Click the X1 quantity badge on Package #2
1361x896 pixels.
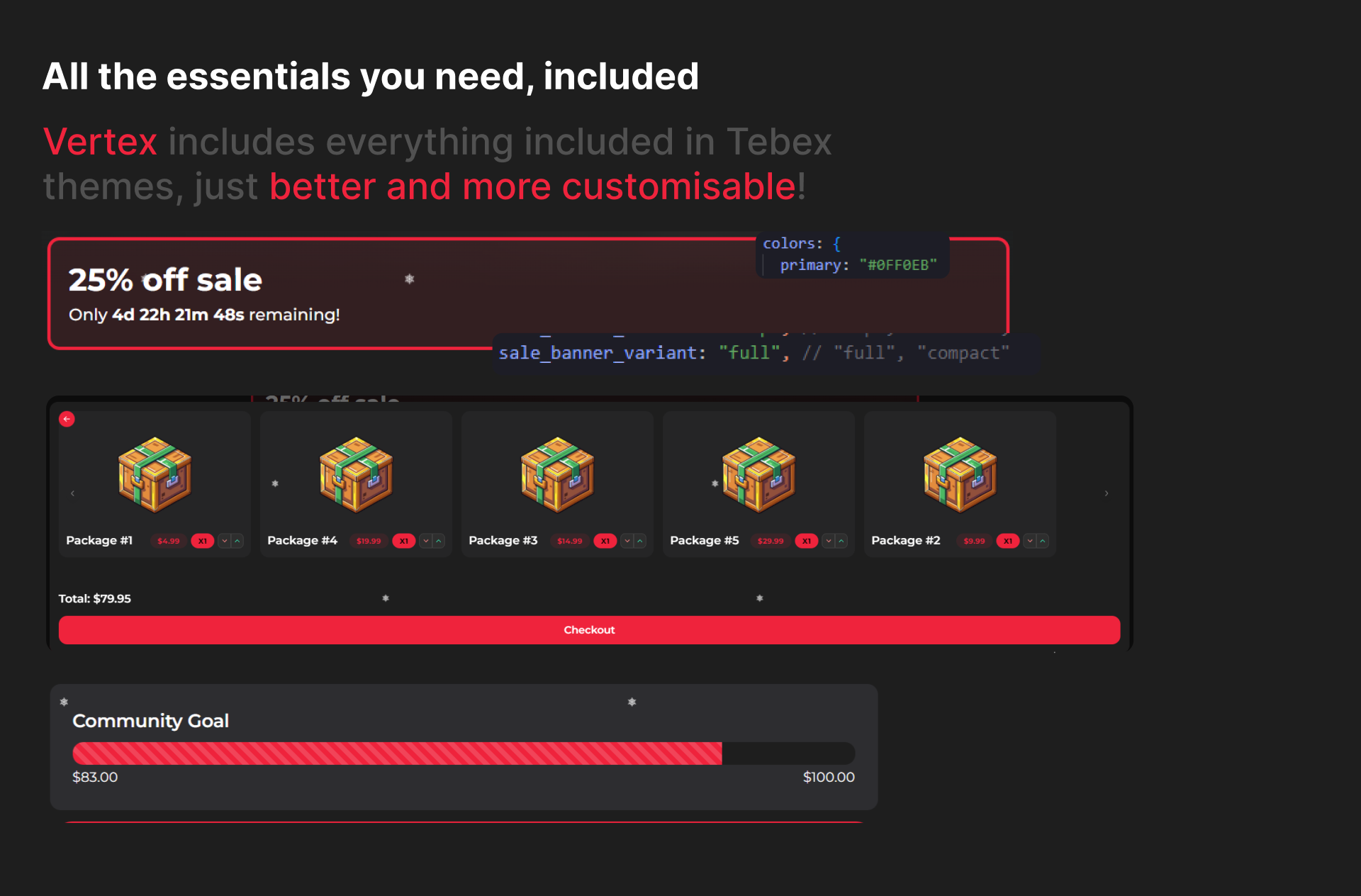[1008, 541]
